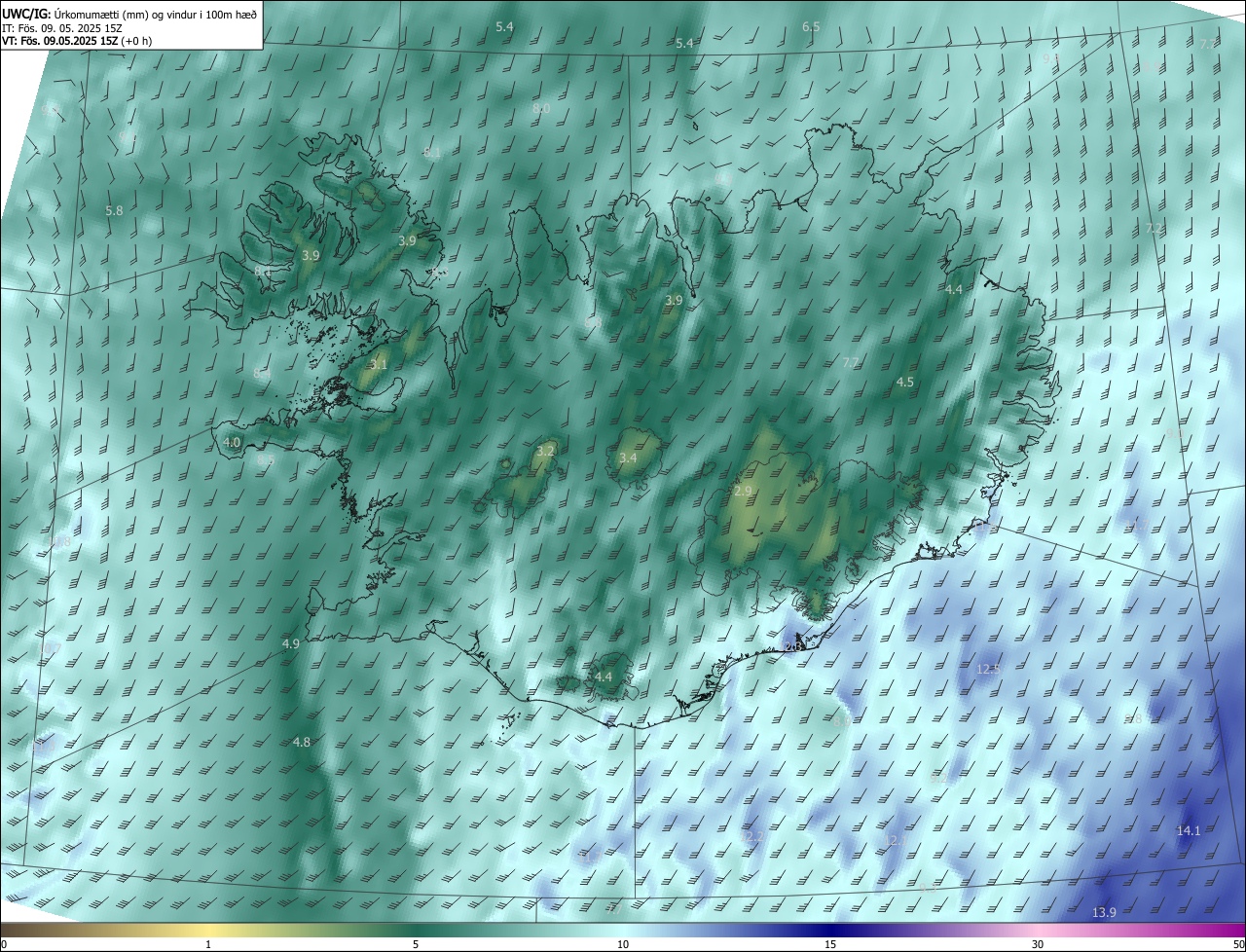This screenshot has height=952, width=1246.
Task: Click the '4.9' value on the map
Action: [291, 644]
